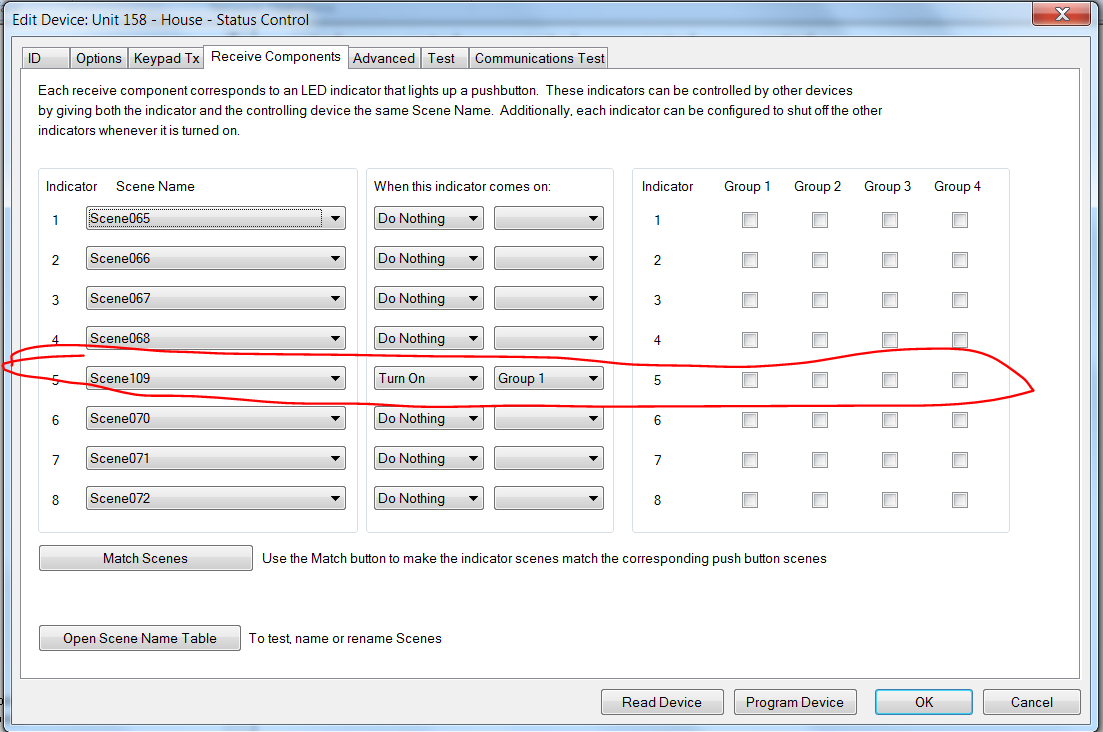The image size is (1103, 732).
Task: Switch to the Keypad Tx tab
Action: point(166,58)
